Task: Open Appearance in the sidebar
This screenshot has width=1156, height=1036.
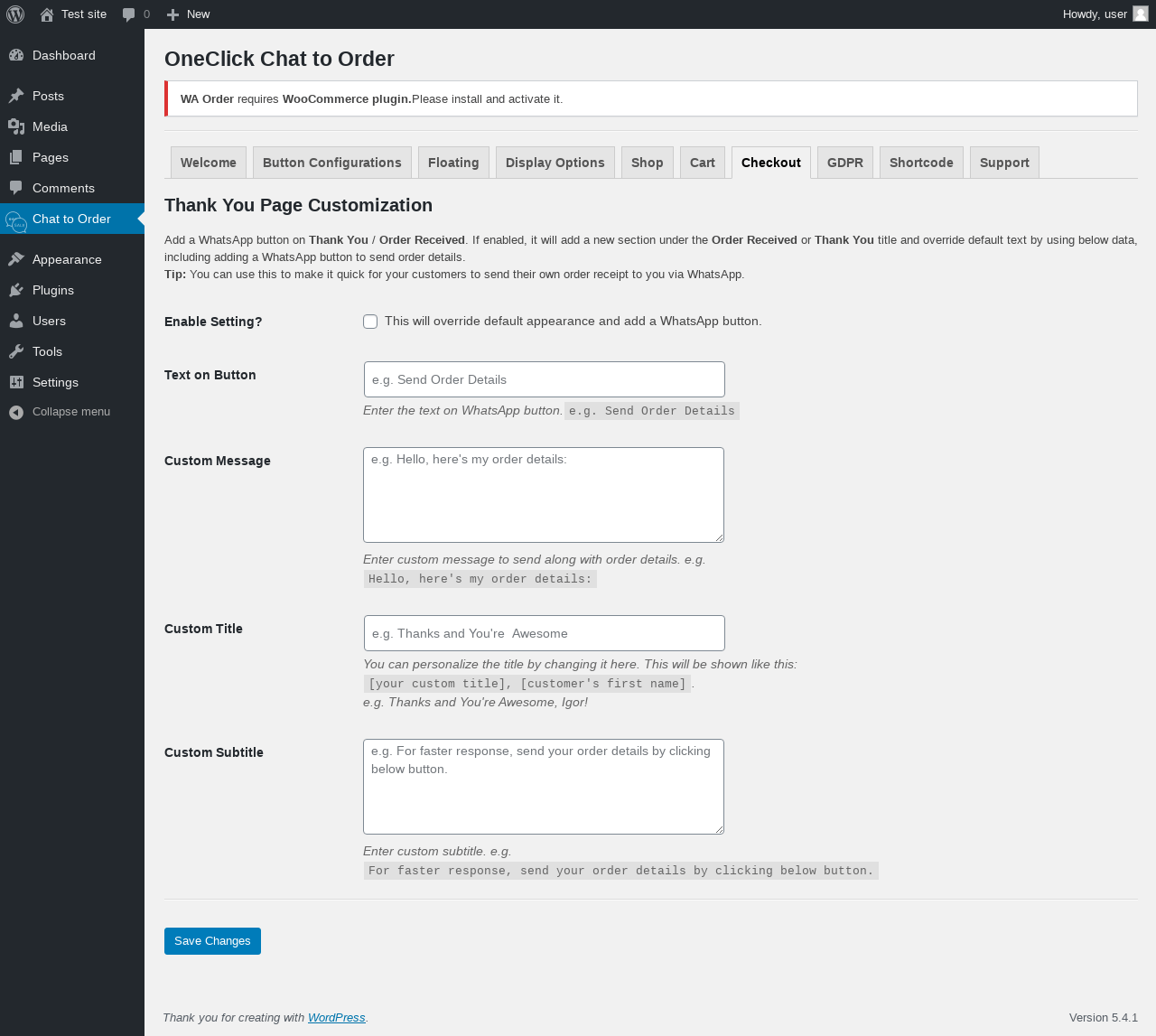Action: (72, 259)
